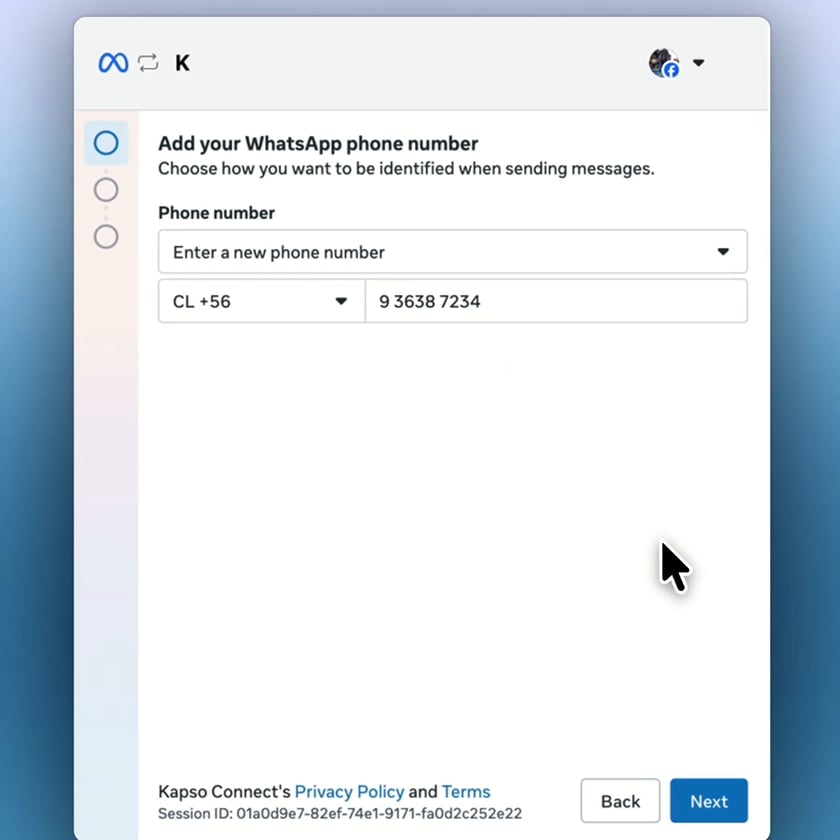
Task: Click the Kapso K logo
Action: 182,63
